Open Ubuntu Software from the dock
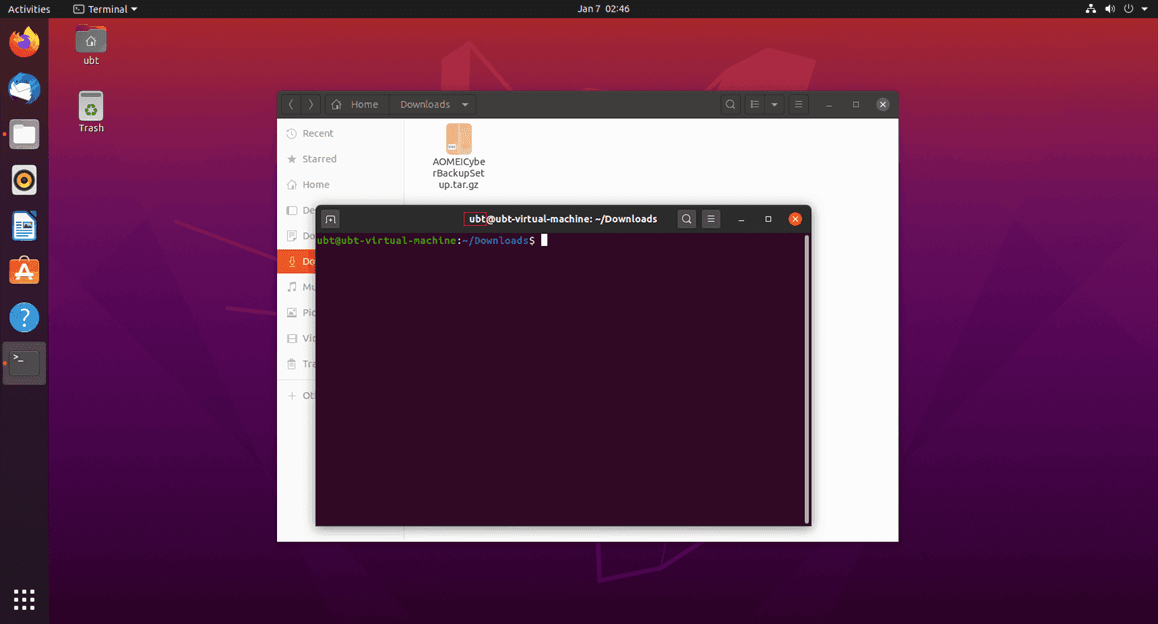This screenshot has height=624, width=1158. (x=24, y=271)
